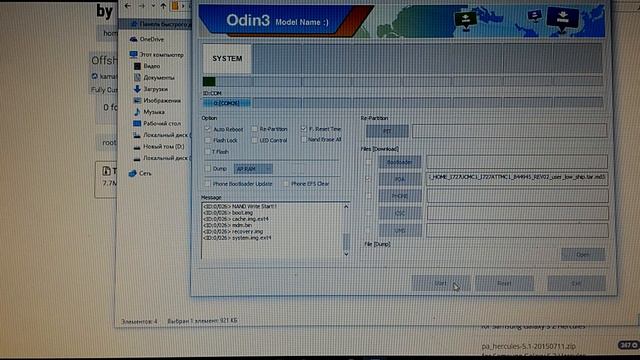The height and width of the screenshot is (360, 640).
Task: Toggle T Flash checkbox
Action: pyautogui.click(x=207, y=152)
